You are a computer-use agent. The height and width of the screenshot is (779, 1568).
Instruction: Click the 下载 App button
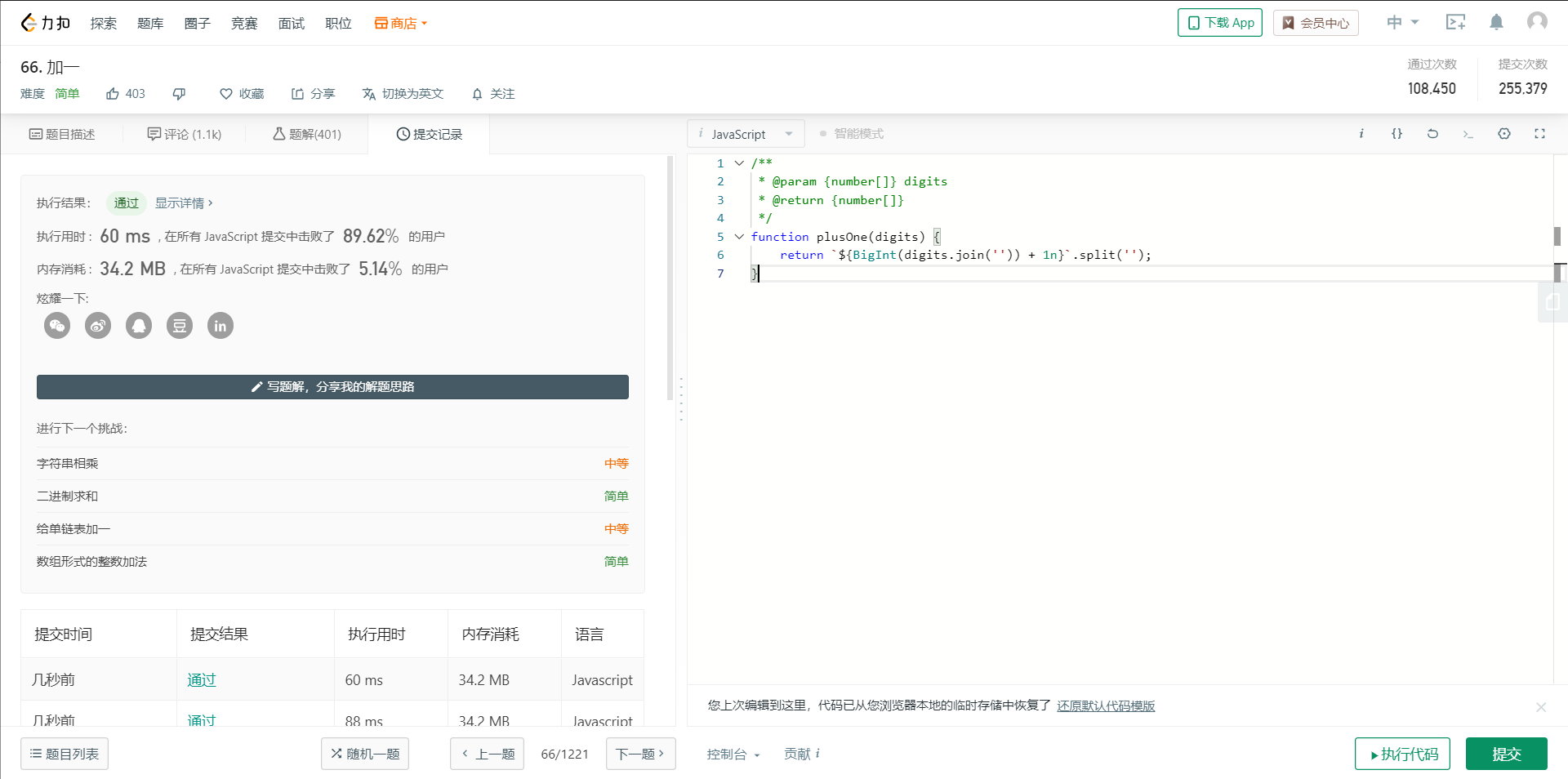pyautogui.click(x=1220, y=23)
